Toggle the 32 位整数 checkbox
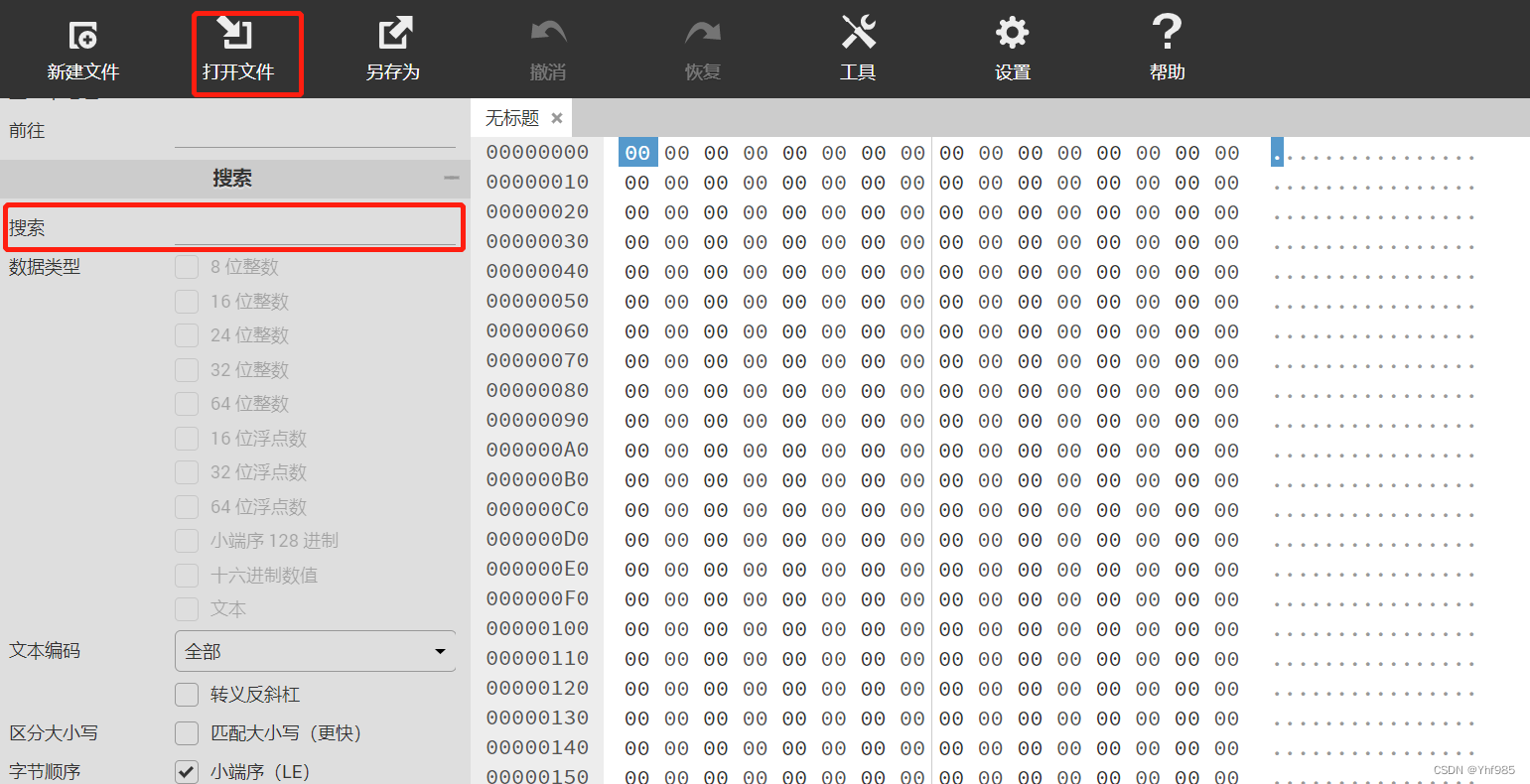 click(x=187, y=370)
